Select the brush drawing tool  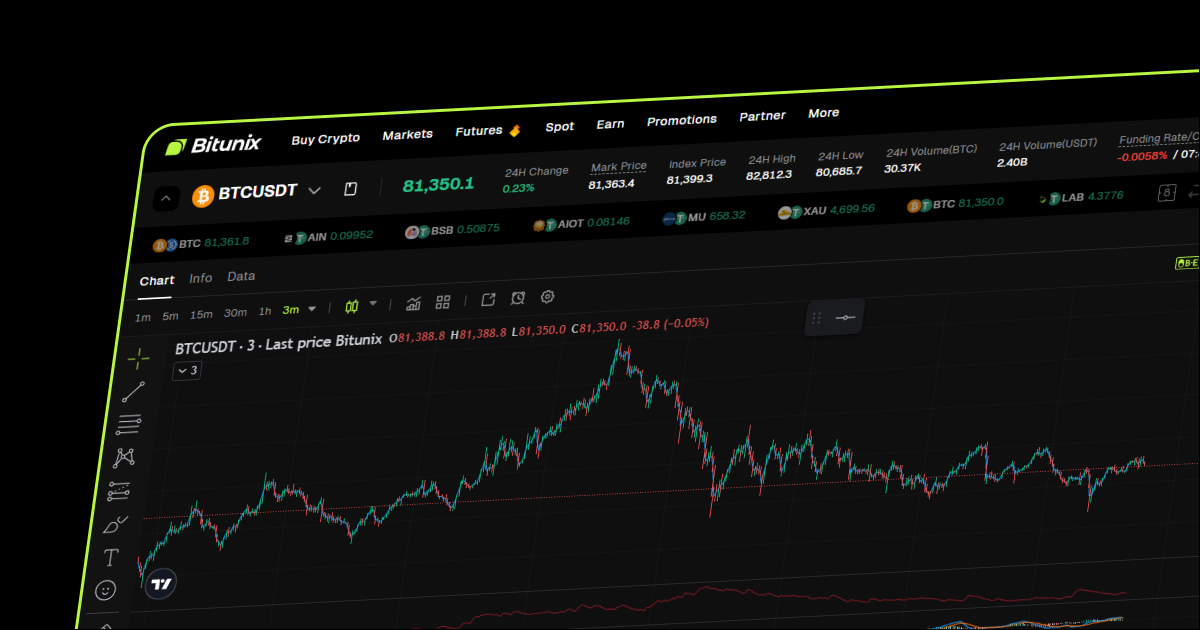[115, 524]
